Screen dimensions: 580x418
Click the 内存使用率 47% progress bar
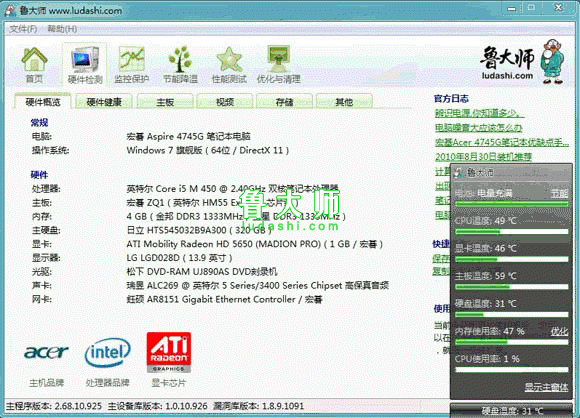coord(512,343)
